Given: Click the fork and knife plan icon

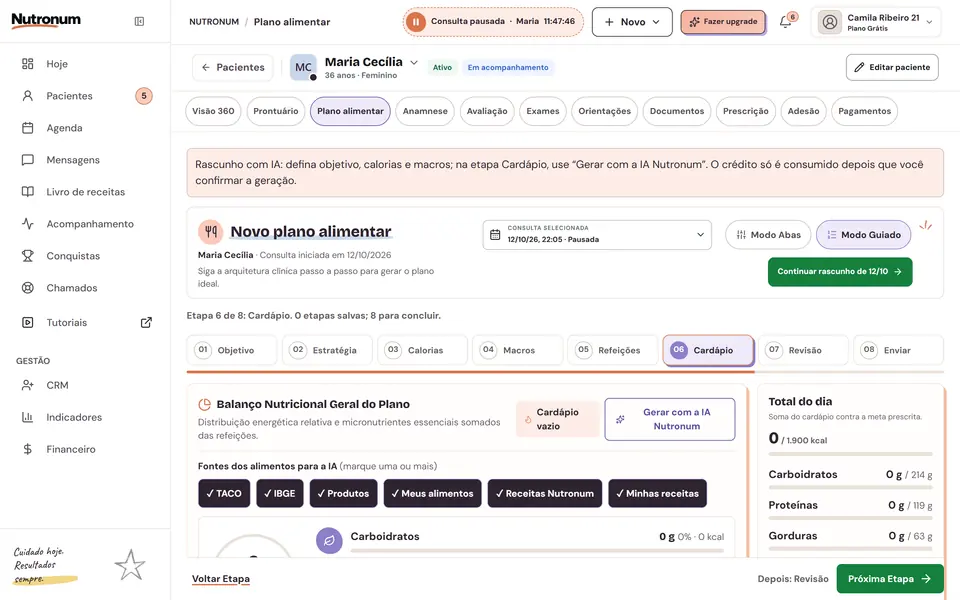Looking at the screenshot, I should coord(211,231).
